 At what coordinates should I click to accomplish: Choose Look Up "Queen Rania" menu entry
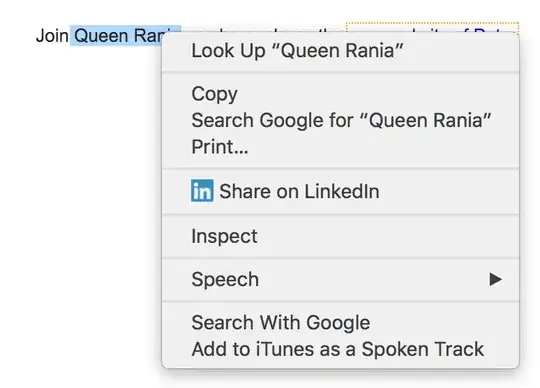[340, 51]
